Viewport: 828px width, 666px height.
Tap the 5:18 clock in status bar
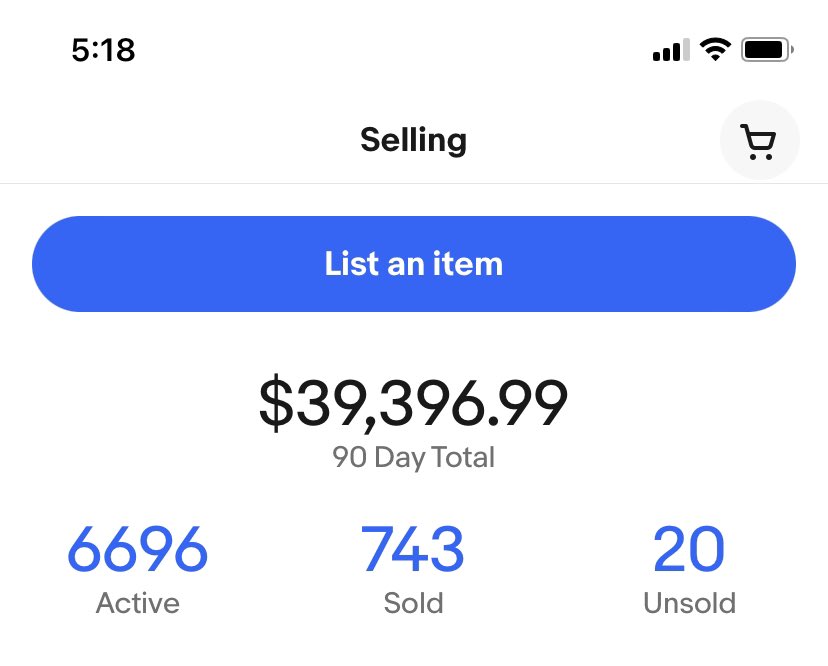coord(104,50)
